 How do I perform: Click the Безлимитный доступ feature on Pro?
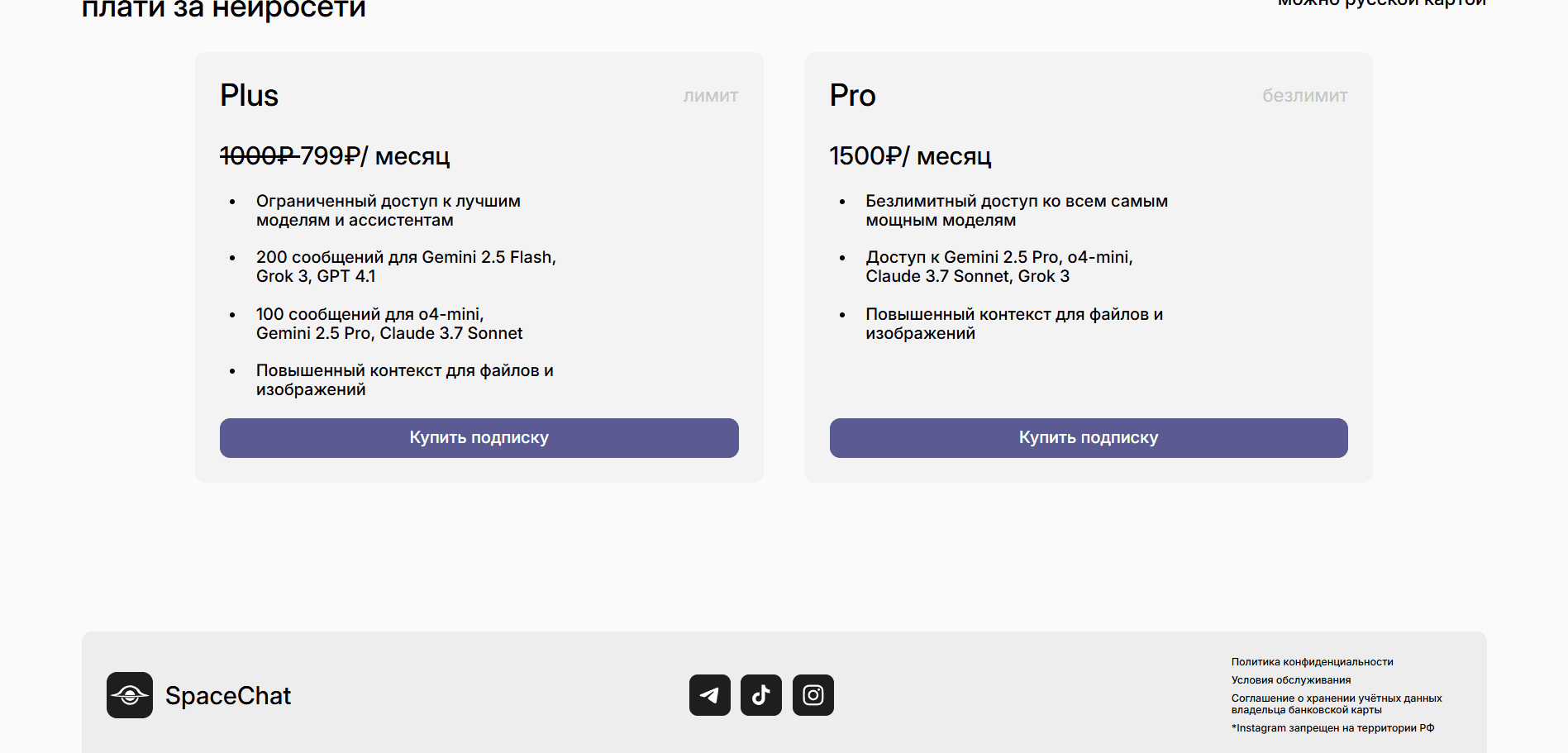click(x=1017, y=211)
